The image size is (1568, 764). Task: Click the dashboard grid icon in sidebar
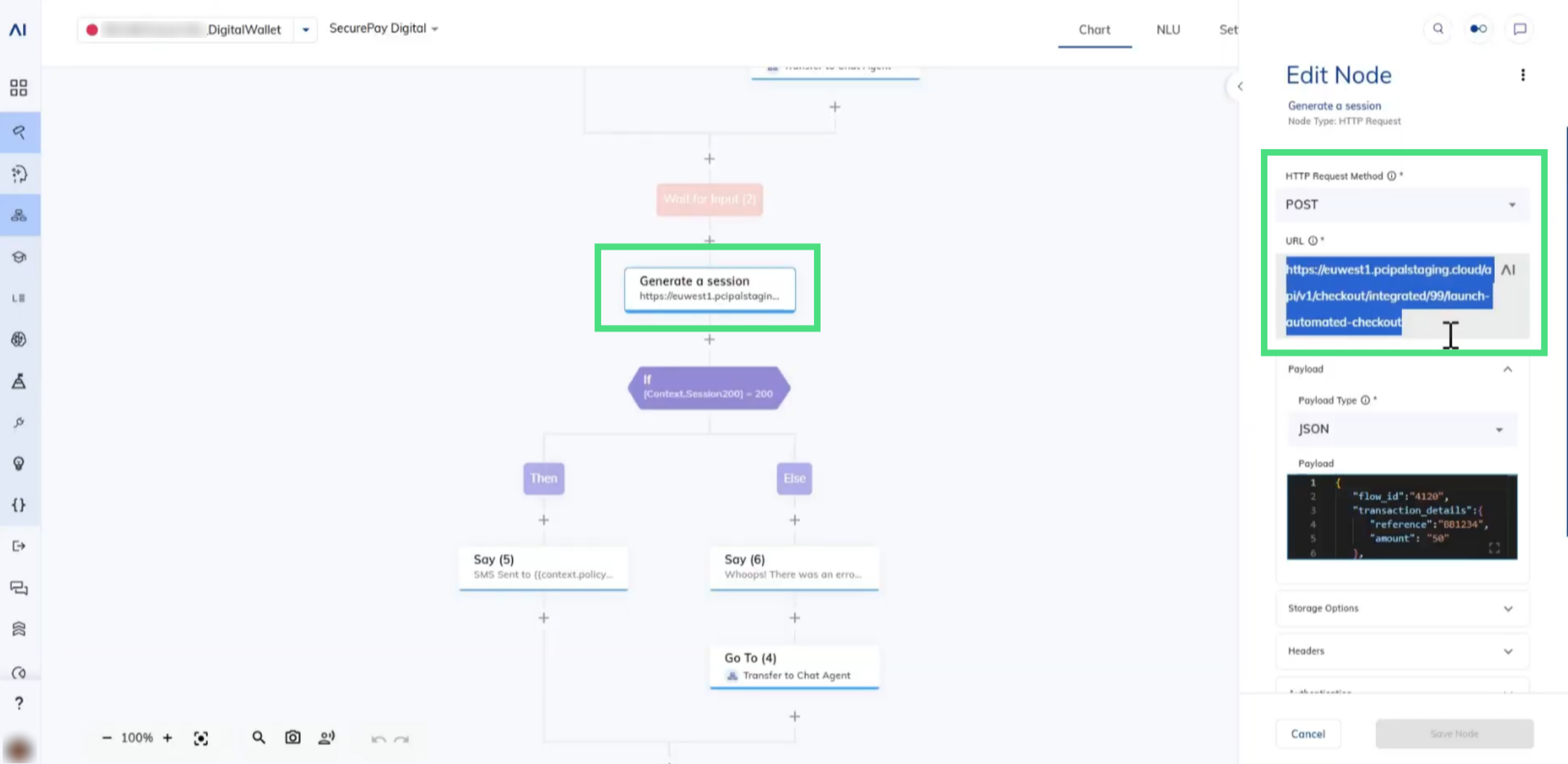19,88
